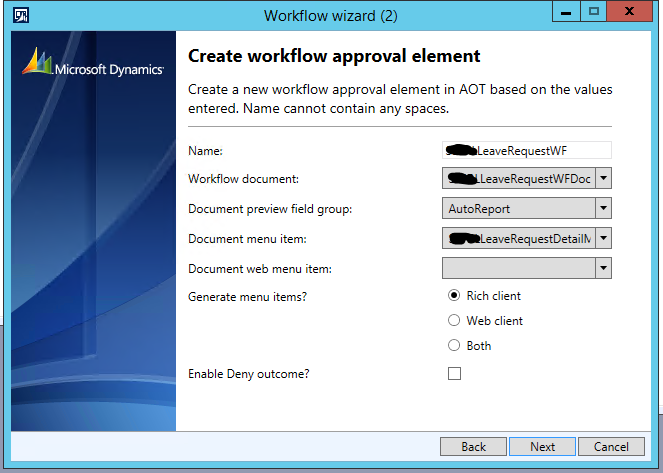Screen dimensions: 663x473
Task: Select the Rich client radio button
Action: click(454, 295)
